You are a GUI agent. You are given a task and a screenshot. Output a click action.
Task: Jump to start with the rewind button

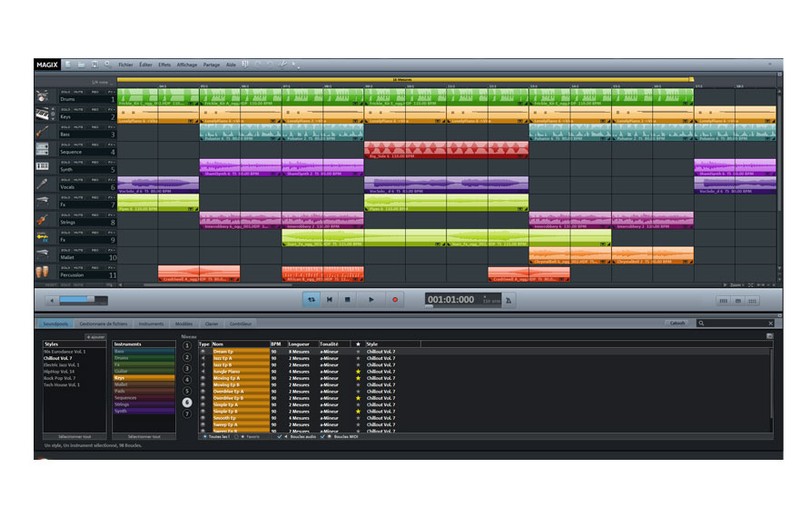[330, 300]
